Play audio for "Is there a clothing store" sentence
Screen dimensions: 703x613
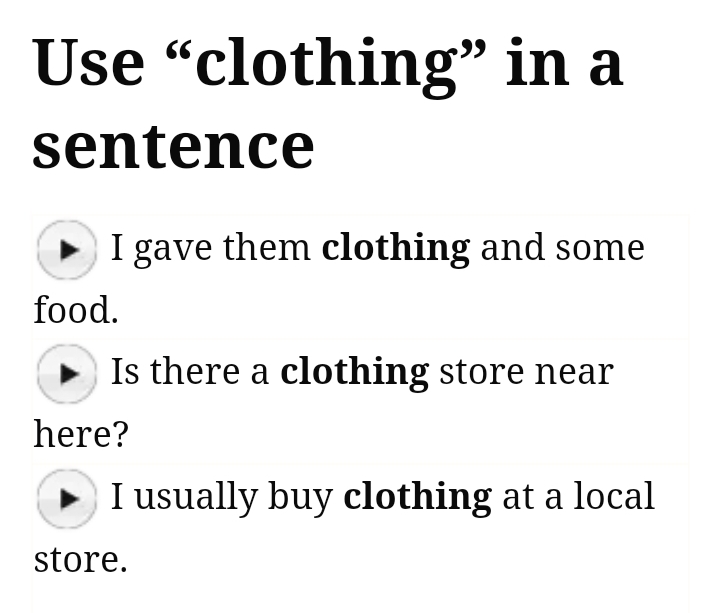[66, 373]
